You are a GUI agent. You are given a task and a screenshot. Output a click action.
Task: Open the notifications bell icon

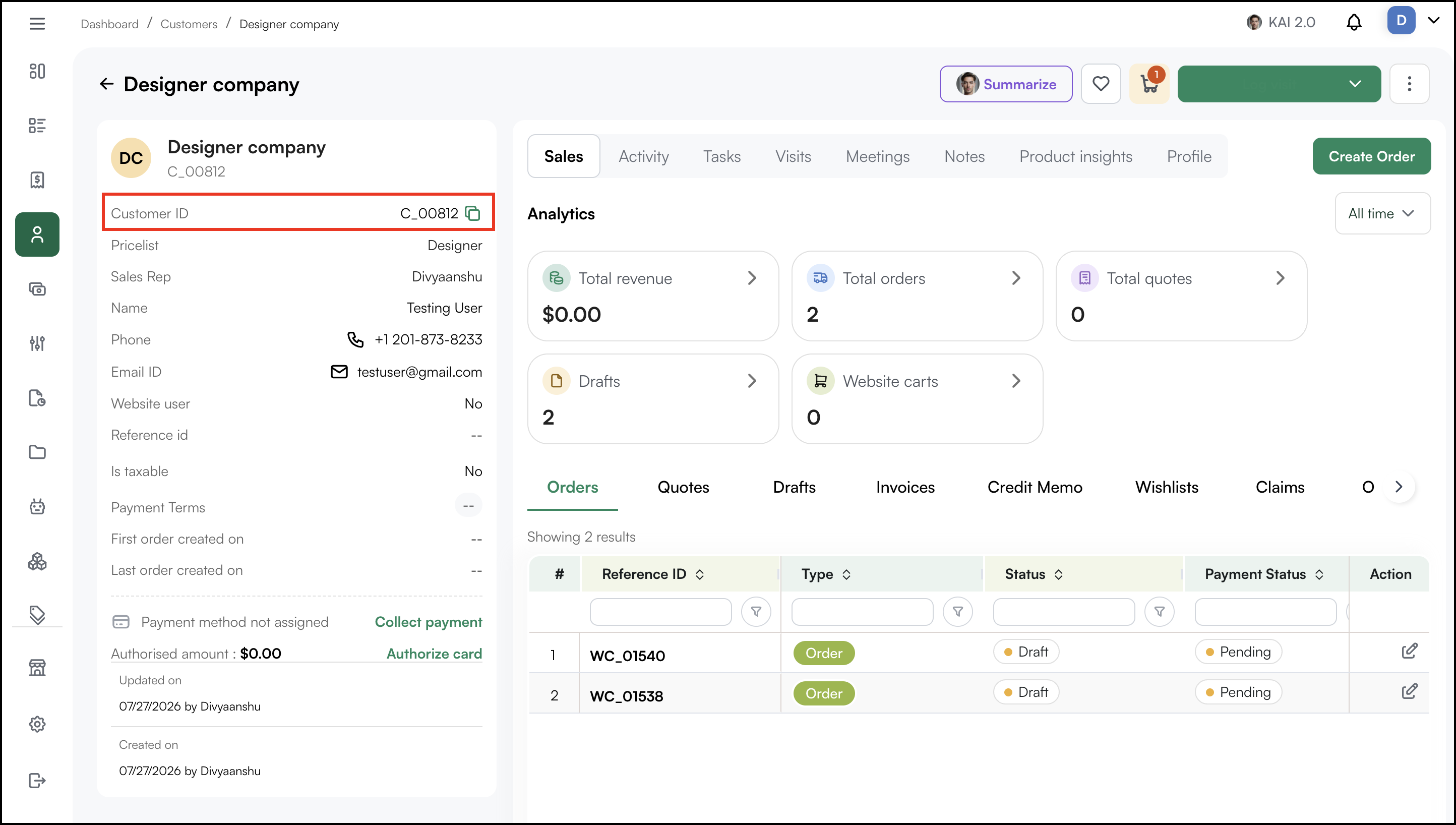(1354, 22)
